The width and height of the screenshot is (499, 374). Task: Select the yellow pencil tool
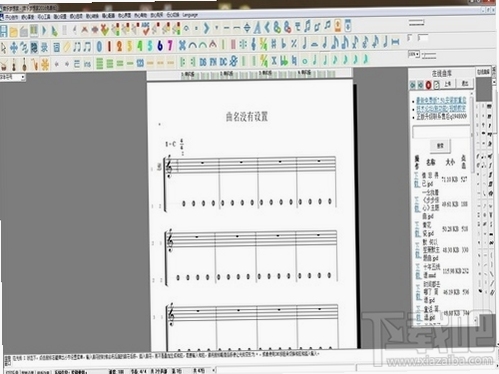point(67,47)
